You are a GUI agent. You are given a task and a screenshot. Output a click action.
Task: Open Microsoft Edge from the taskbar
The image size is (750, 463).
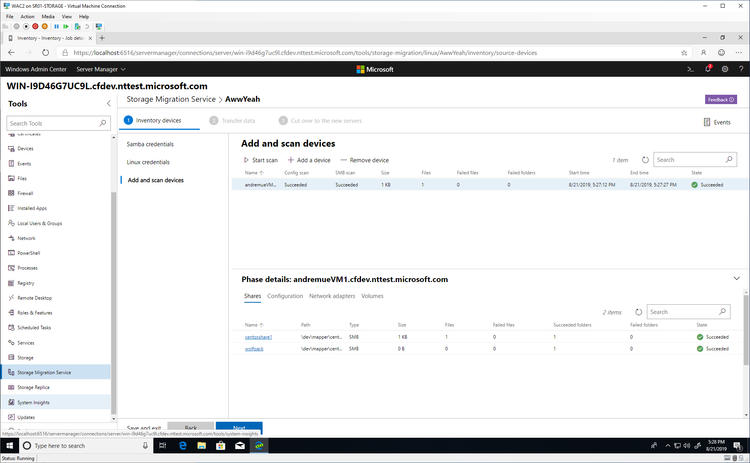tap(182, 445)
